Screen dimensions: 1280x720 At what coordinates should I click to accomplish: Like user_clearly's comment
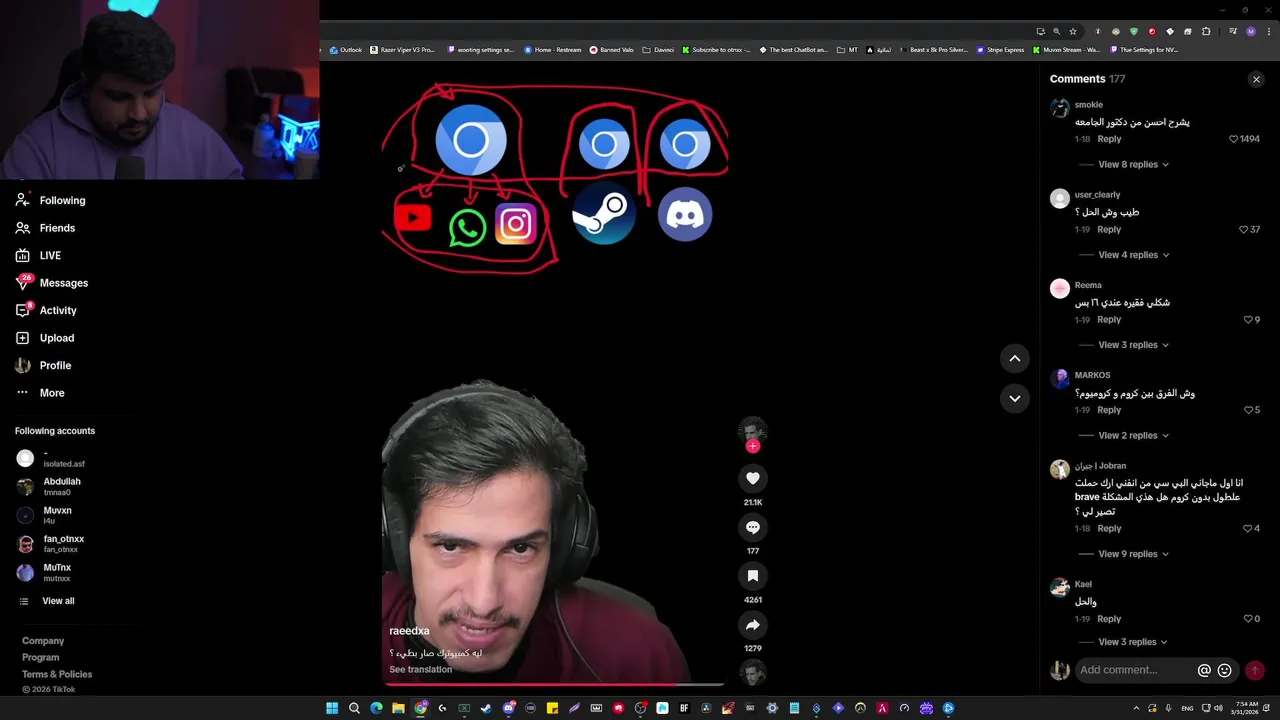click(x=1243, y=230)
